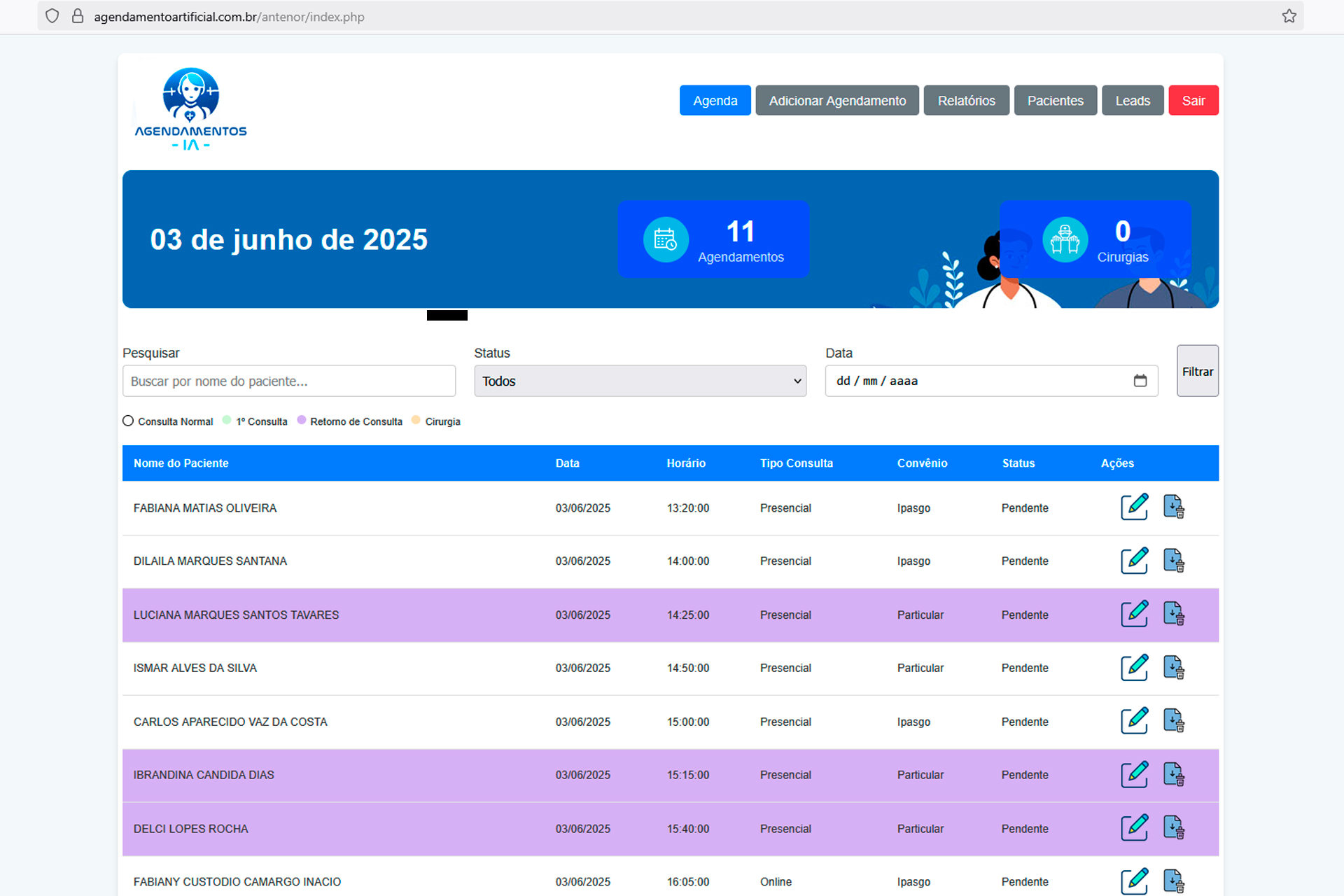Edit appointment for FABIANY CUSTODIO CAMARGO INACIO
The height and width of the screenshot is (896, 1344).
click(x=1134, y=881)
